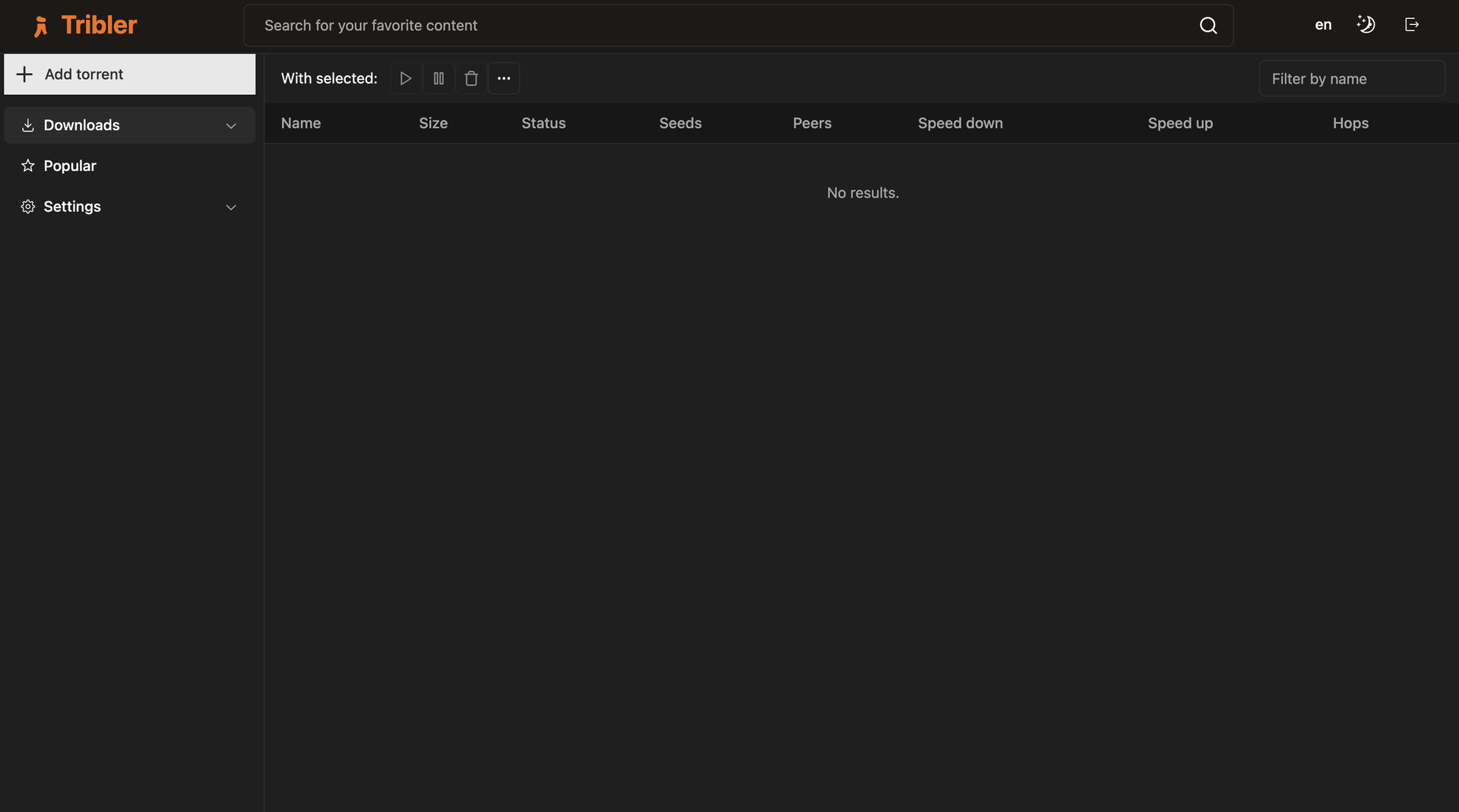Select the Settings gear icon

(27, 206)
